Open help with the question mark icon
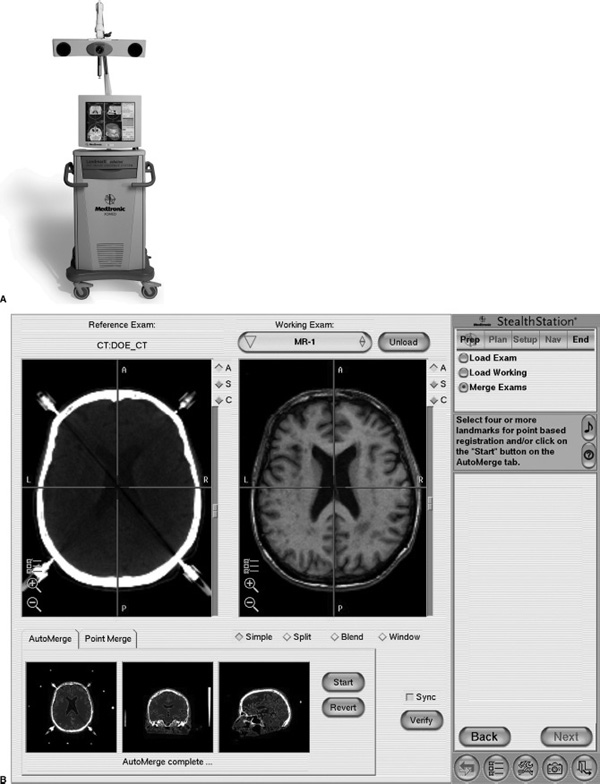Image resolution: width=600 pixels, height=784 pixels. pos(588,455)
